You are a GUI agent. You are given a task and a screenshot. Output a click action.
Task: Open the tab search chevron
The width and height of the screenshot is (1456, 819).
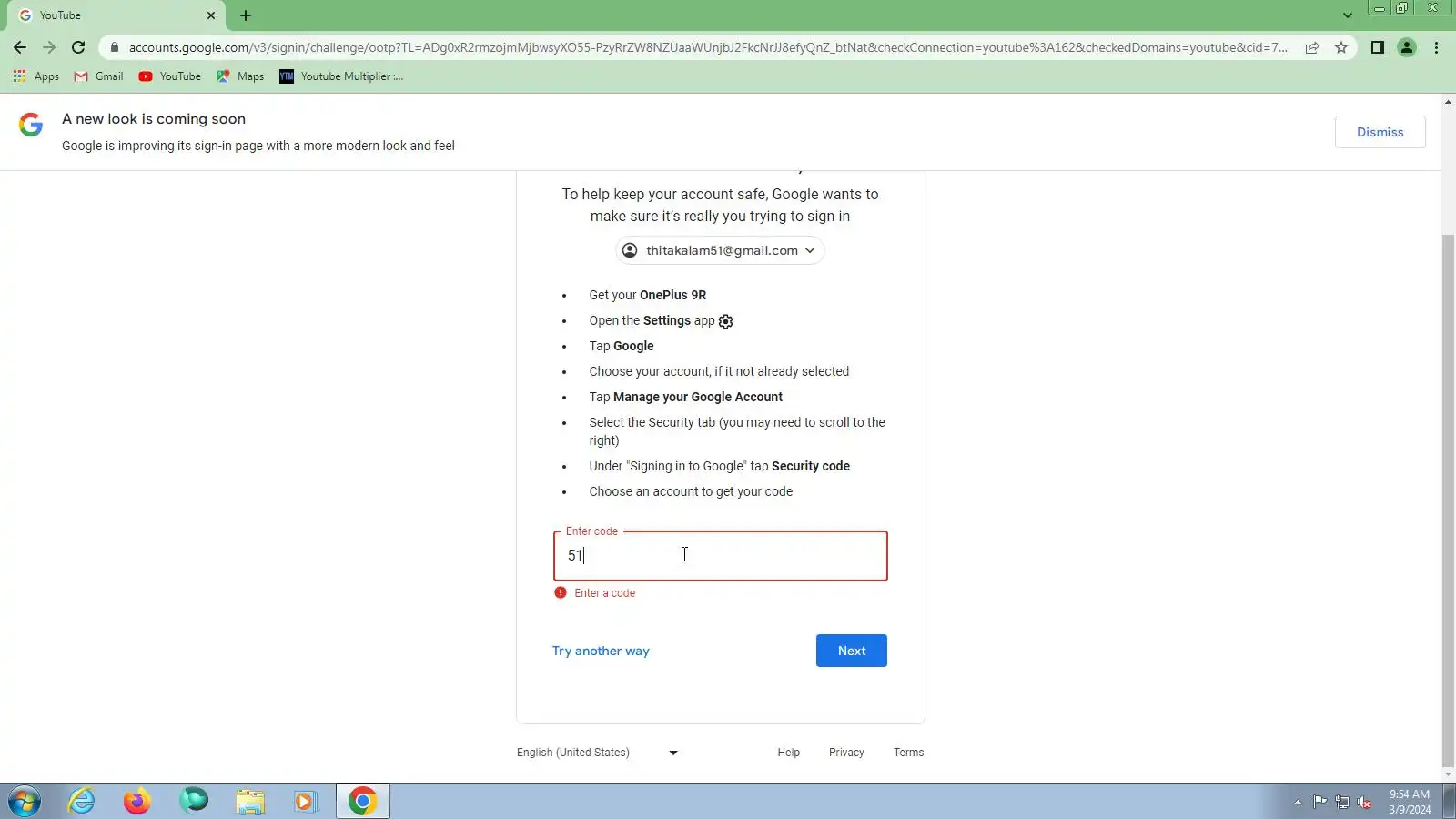[x=1348, y=15]
